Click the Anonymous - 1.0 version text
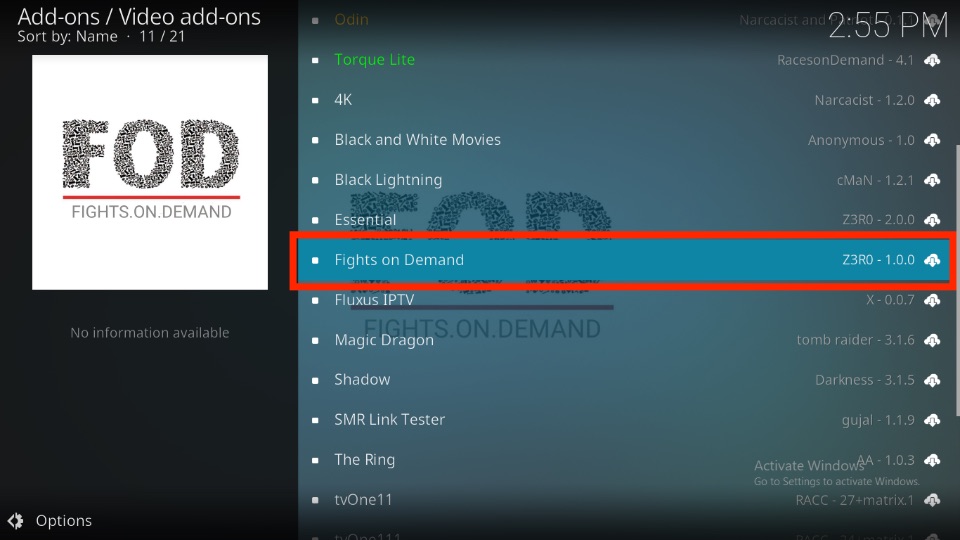Viewport: 960px width, 540px height. tap(861, 140)
